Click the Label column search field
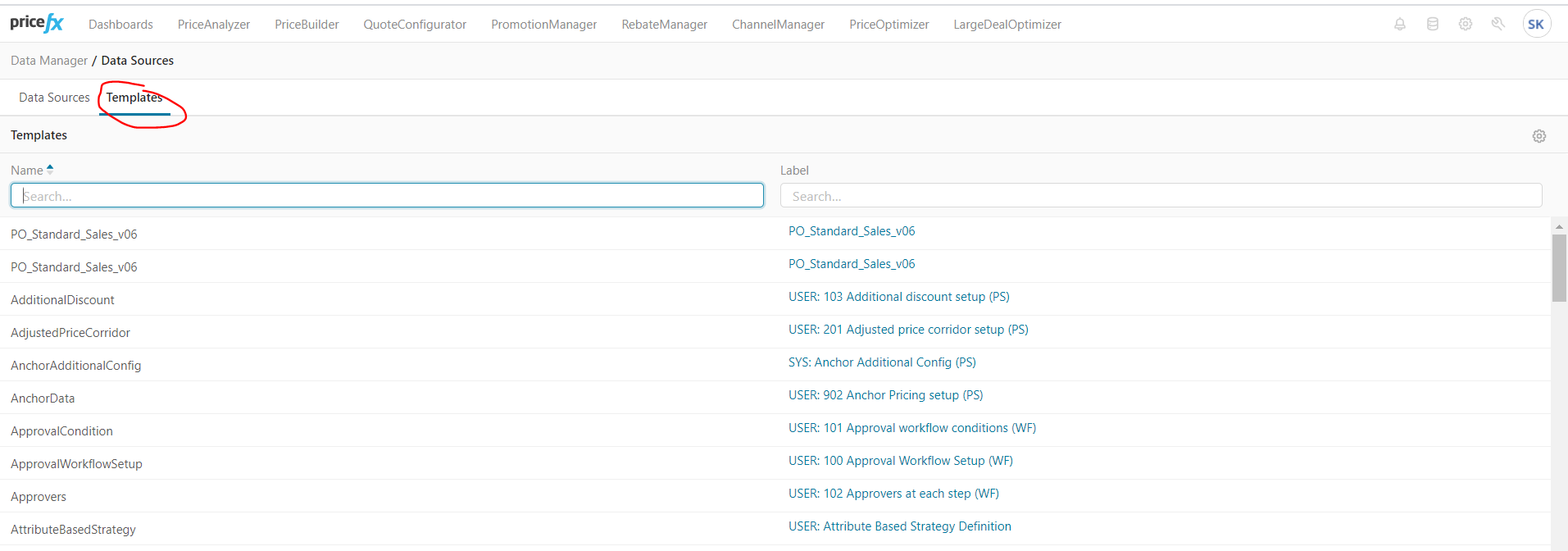Viewport: 1568px width, 551px height. (1161, 196)
